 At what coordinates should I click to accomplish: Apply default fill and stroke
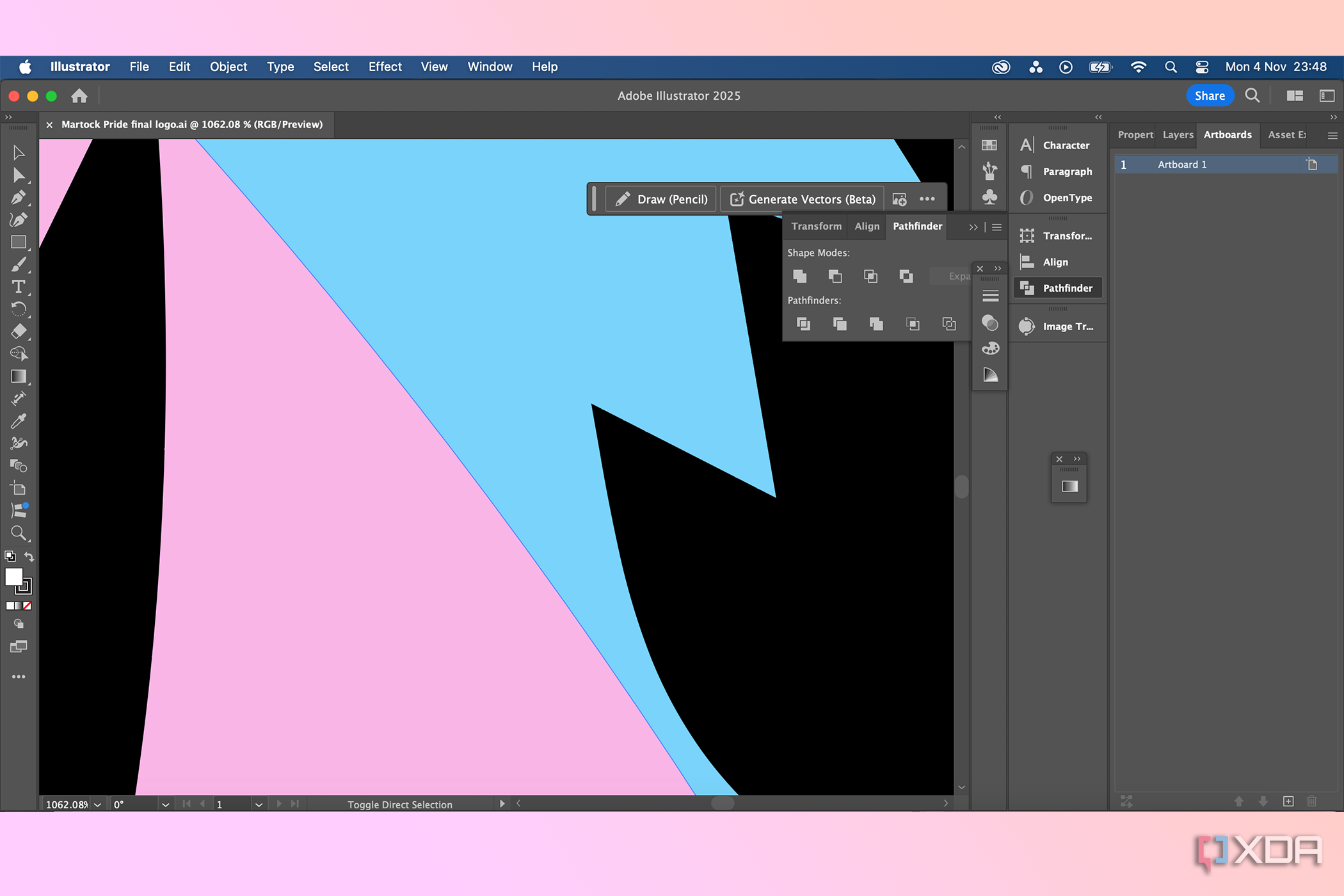coord(10,556)
